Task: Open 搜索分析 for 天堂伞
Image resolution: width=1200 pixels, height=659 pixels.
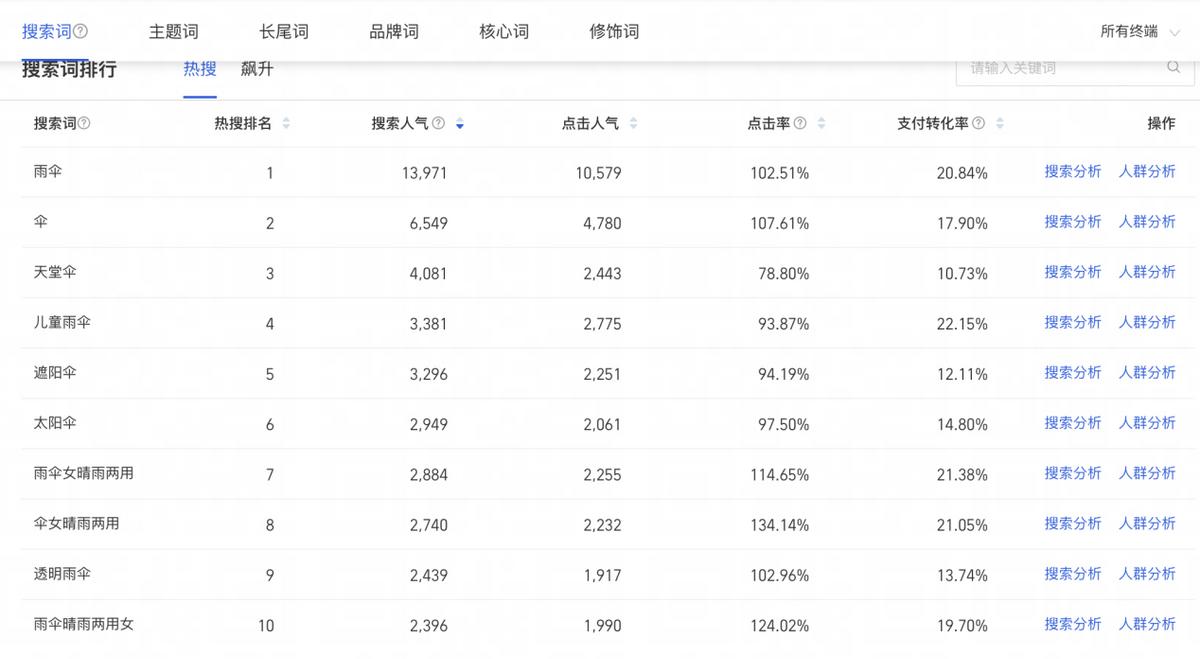Action: point(1073,272)
